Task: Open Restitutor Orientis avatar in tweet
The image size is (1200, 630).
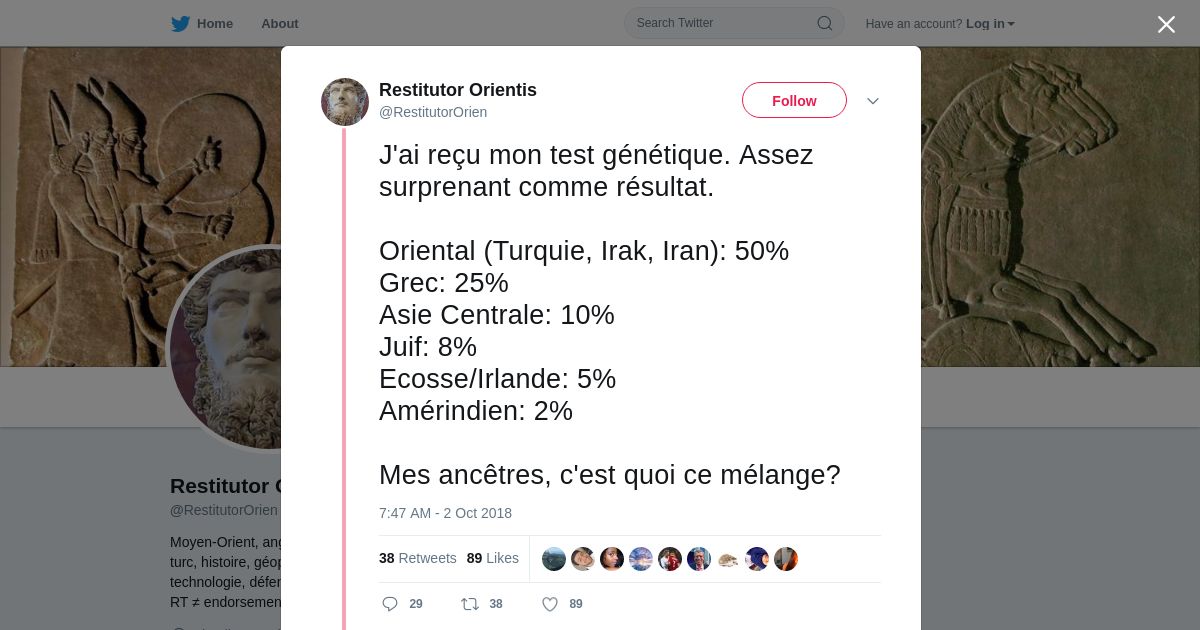Action: point(345,102)
